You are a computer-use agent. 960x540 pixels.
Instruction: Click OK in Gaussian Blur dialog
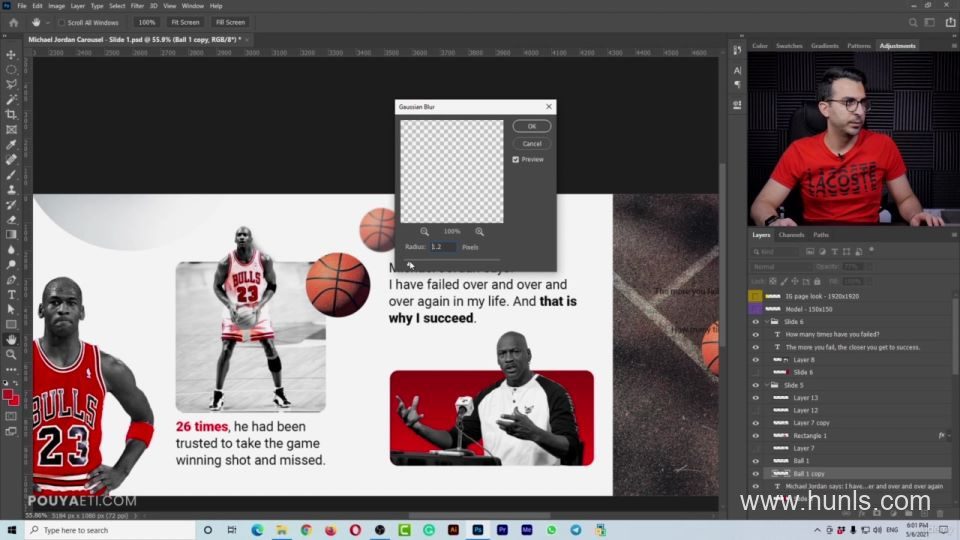531,126
